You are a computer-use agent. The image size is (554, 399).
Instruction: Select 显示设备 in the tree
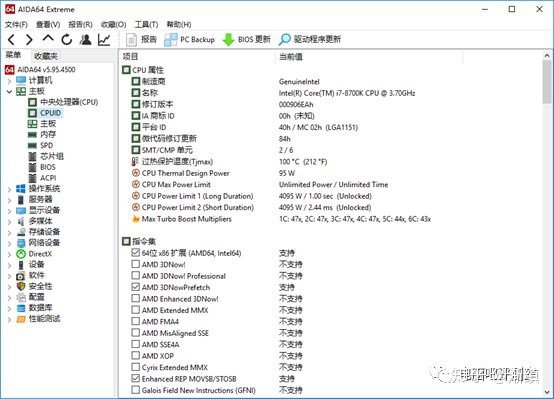38,211
